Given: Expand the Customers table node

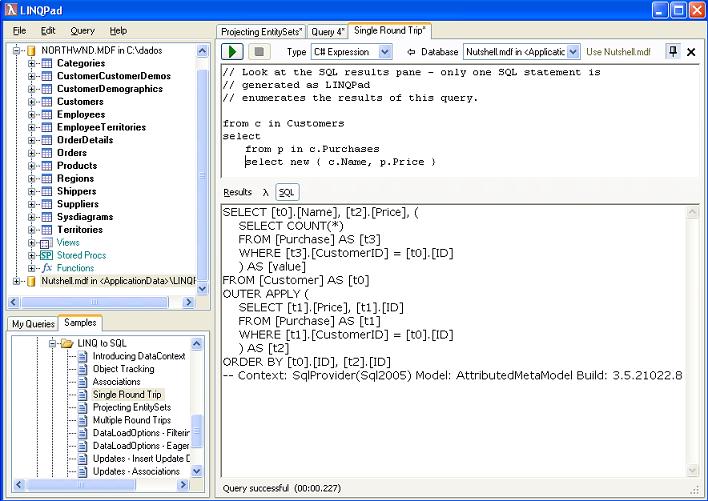Looking at the screenshot, I should tap(32, 102).
